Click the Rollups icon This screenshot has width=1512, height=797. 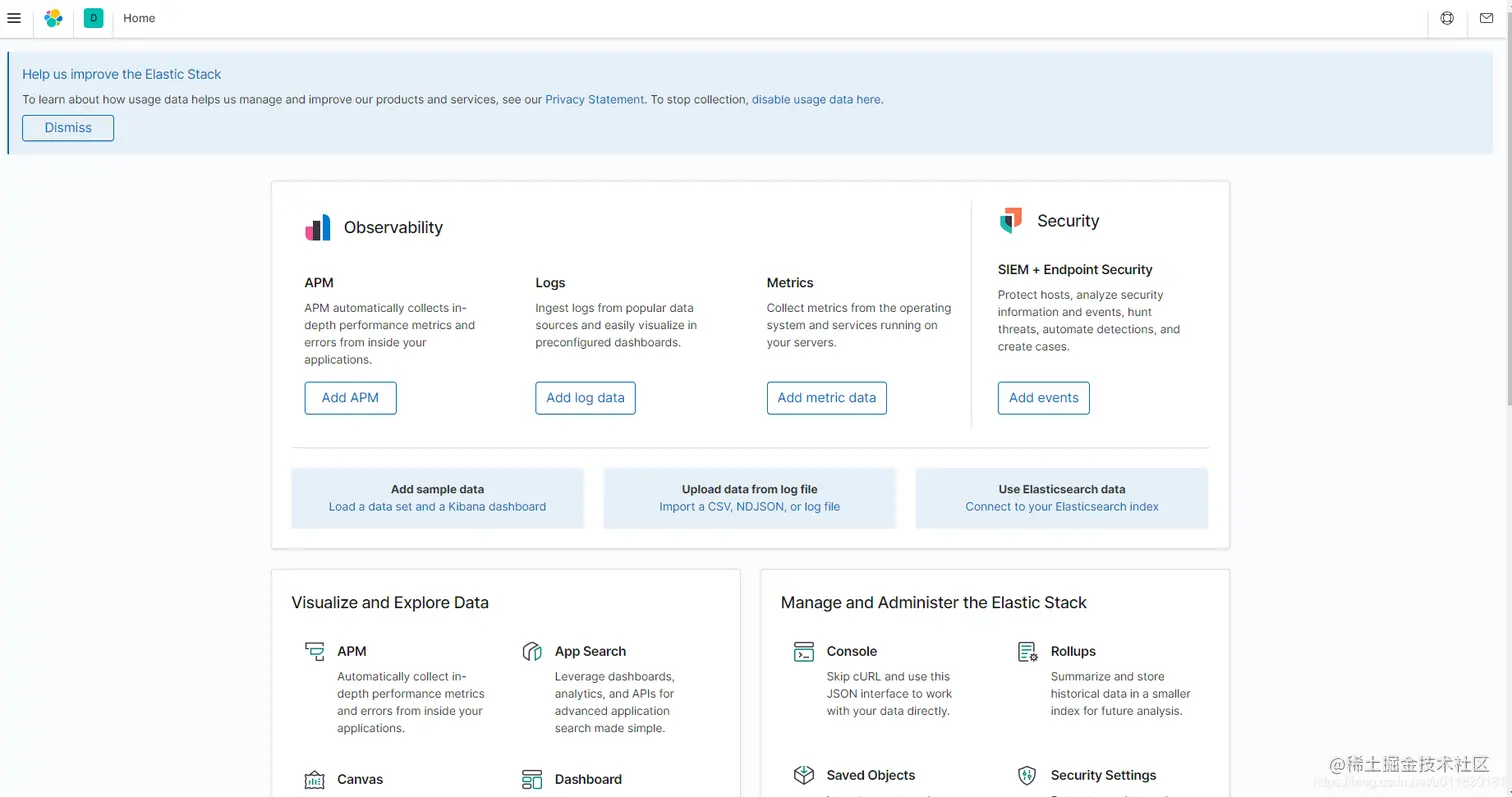[1027, 652]
